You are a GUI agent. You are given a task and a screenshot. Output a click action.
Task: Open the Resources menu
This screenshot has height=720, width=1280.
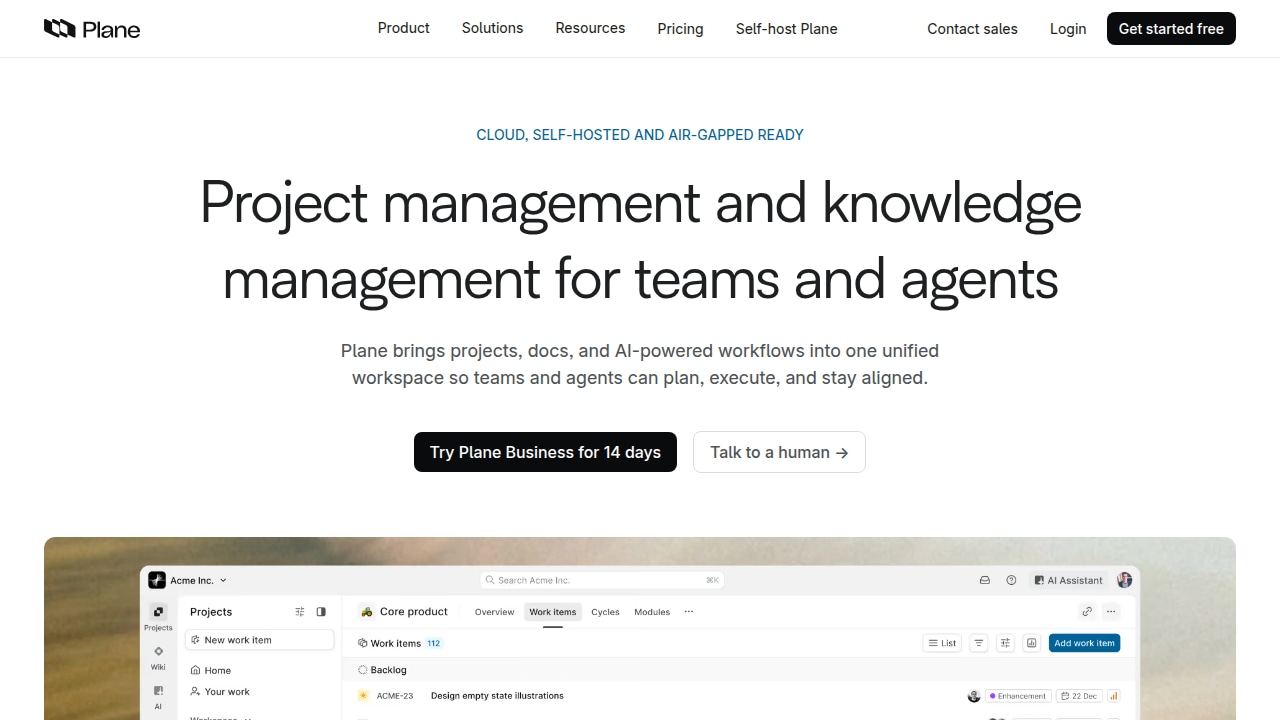point(590,28)
